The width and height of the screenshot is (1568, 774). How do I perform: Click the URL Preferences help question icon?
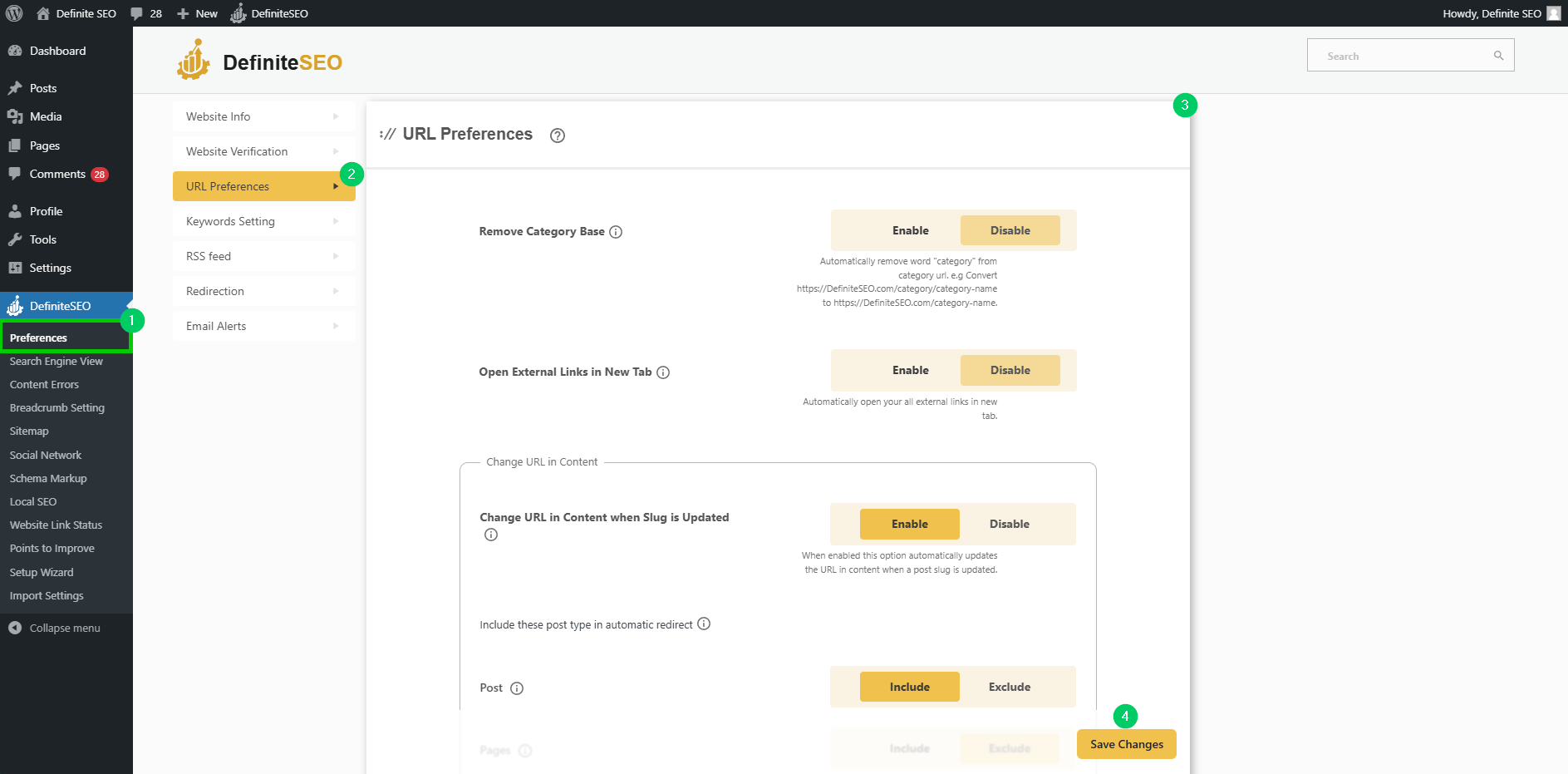[558, 136]
